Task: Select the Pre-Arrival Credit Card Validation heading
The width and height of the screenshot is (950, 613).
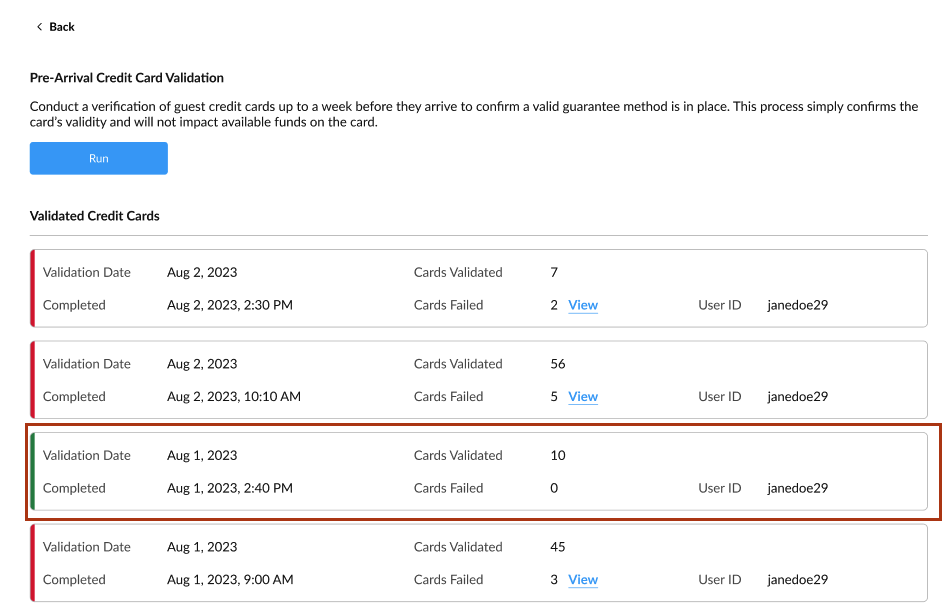Action: [127, 78]
